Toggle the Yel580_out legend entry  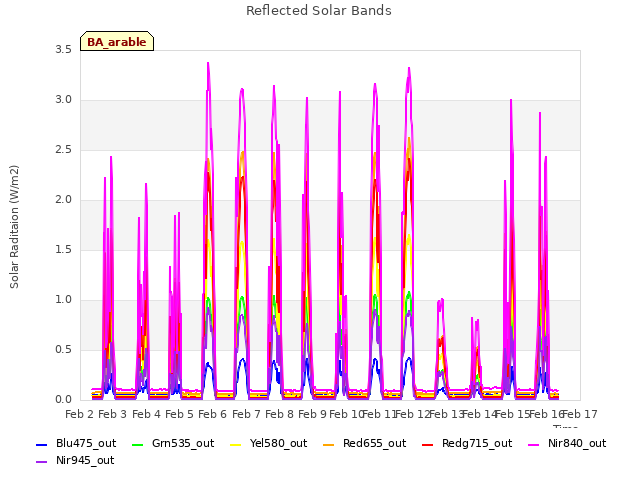[269, 444]
